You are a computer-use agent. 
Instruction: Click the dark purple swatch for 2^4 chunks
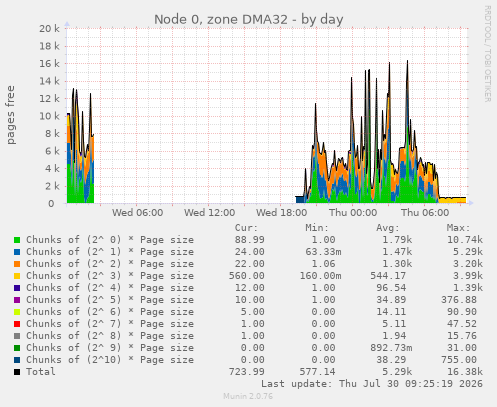pos(17,288)
